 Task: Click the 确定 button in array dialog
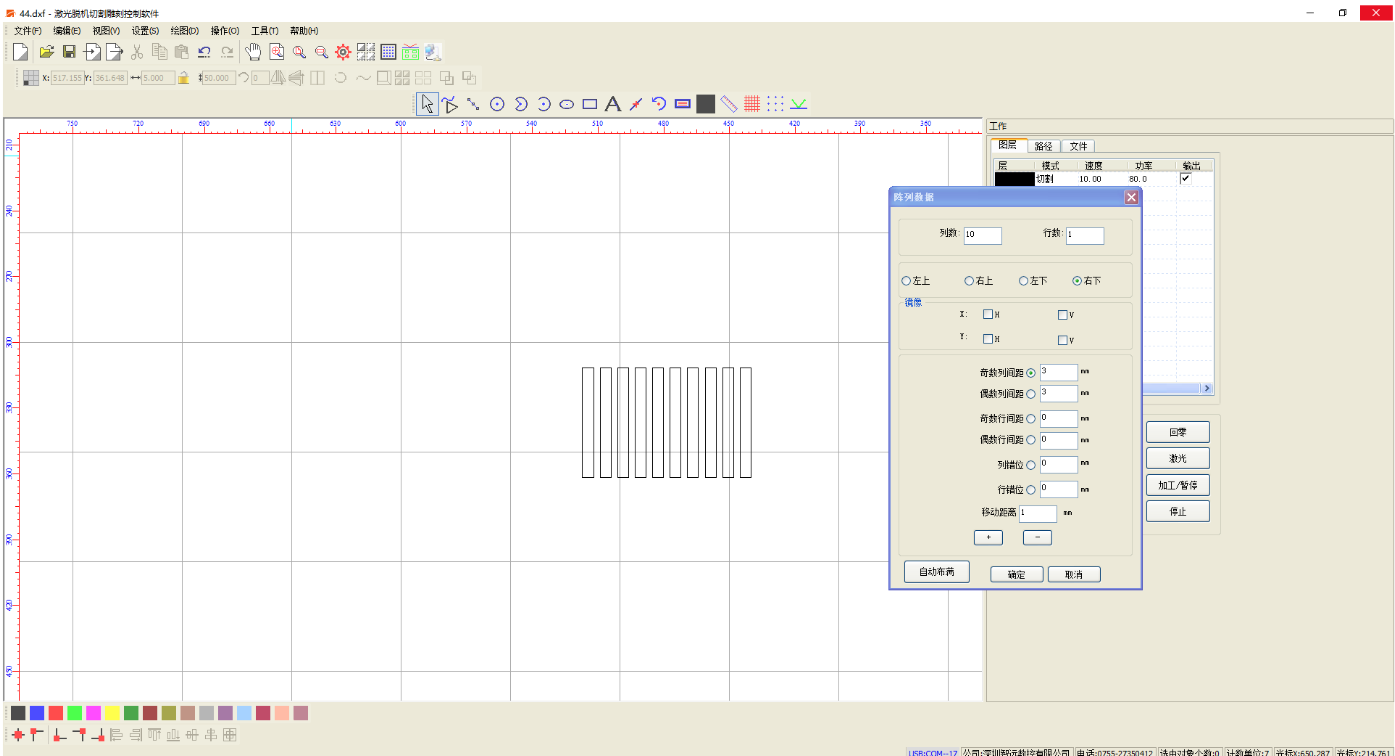(x=1017, y=574)
